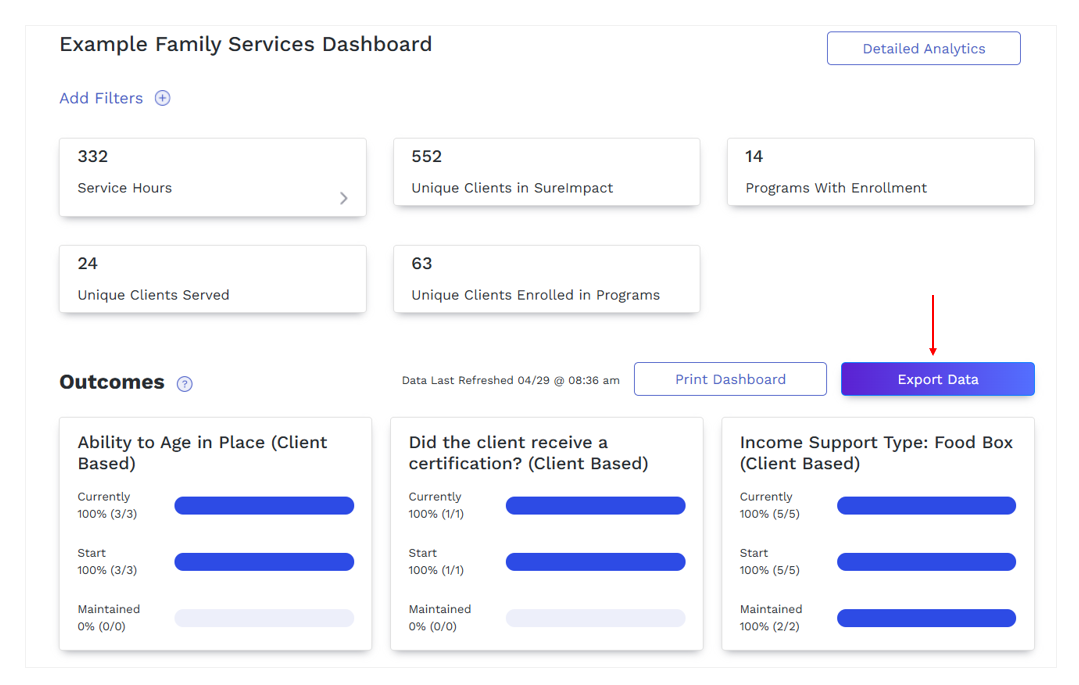Open the Outcomes help question-mark icon
Screen dimensions: 1079x685
click(x=184, y=383)
